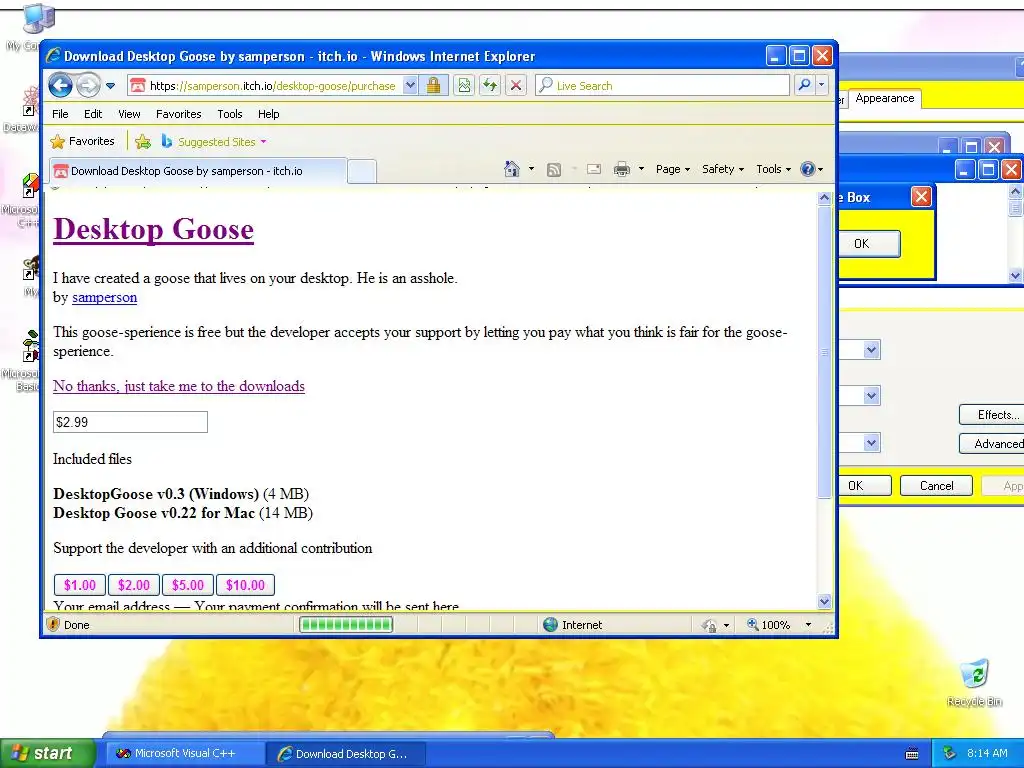1024x768 pixels.
Task: Open the Page command menu
Action: (673, 169)
